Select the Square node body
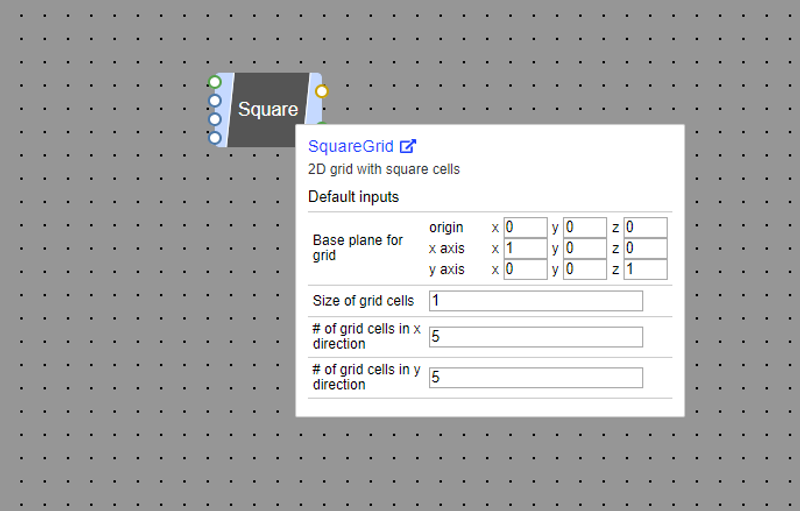This screenshot has height=511, width=800. [268, 110]
